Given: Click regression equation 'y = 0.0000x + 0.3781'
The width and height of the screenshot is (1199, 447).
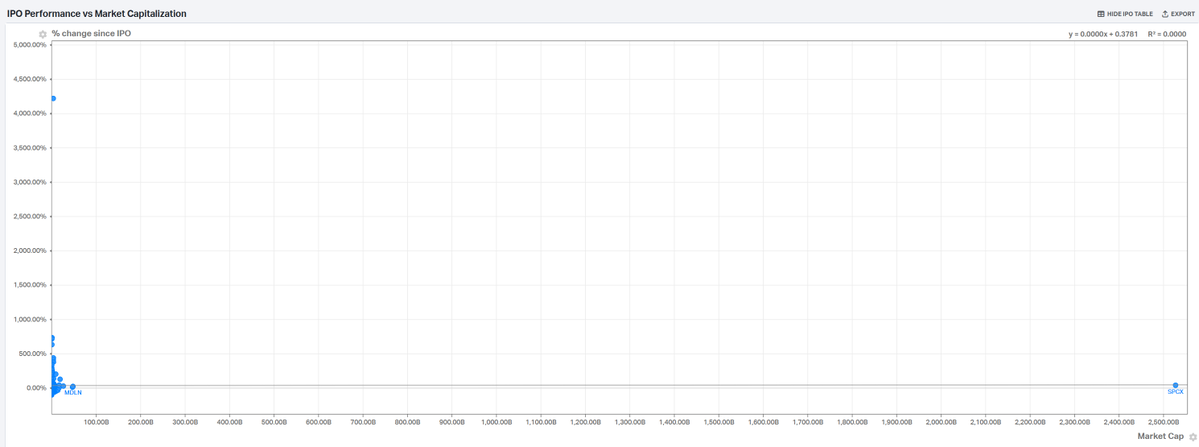Looking at the screenshot, I should point(1104,34).
